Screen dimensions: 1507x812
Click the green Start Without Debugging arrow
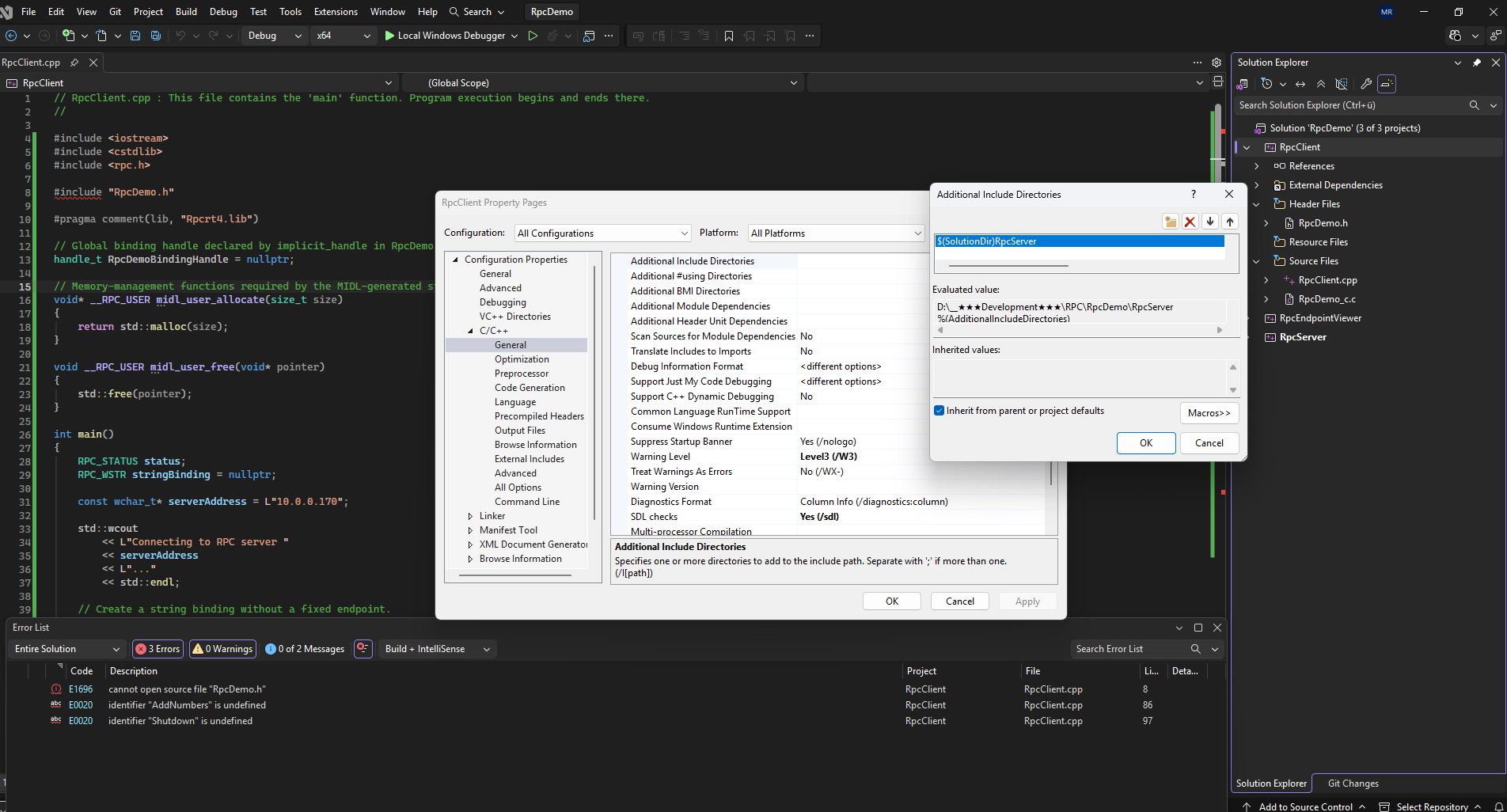pos(533,36)
